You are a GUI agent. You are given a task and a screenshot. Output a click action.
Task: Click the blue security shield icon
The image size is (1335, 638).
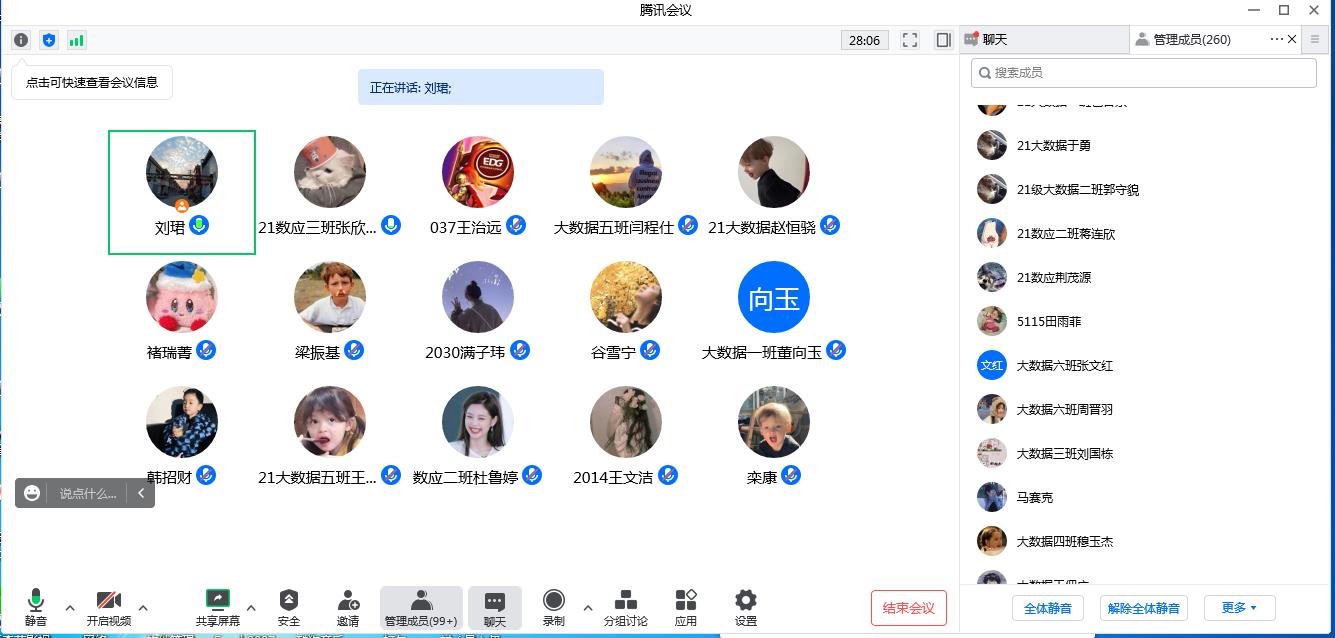(49, 40)
